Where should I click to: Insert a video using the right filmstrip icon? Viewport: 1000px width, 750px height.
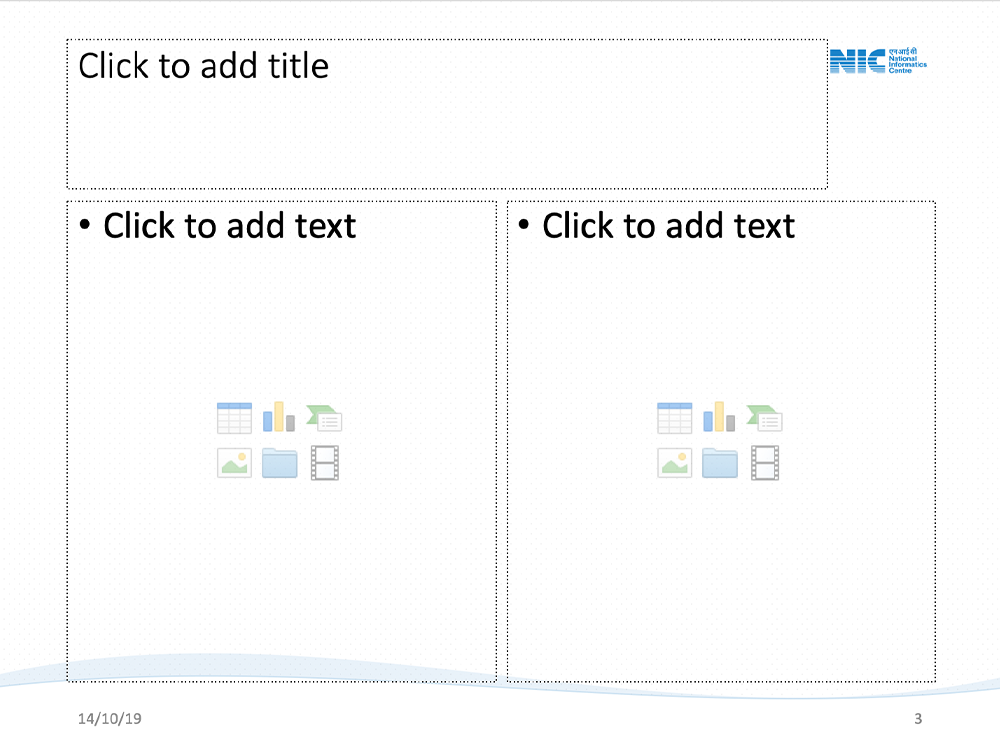(x=765, y=463)
